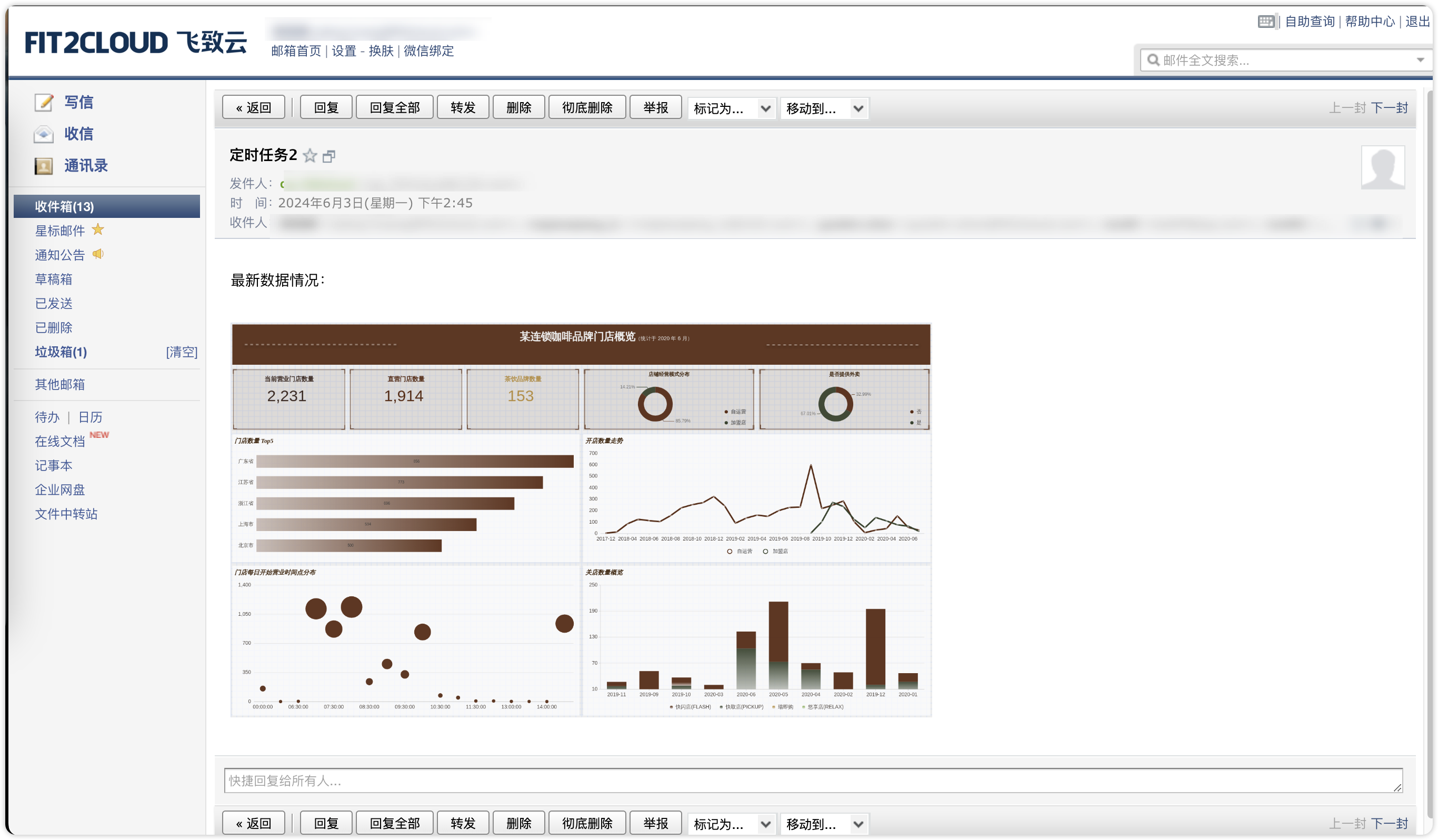
Task: Open 其他邮箱 in sidebar
Action: tap(60, 385)
